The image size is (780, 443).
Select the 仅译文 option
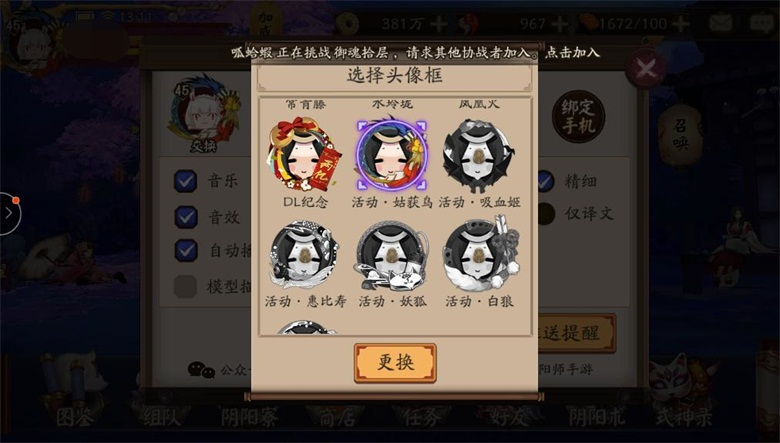(x=546, y=214)
